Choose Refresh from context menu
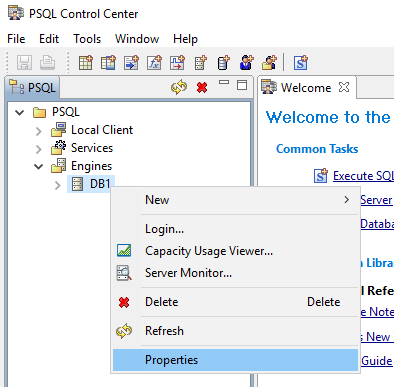Screen dimensions: 394x387 point(235,331)
